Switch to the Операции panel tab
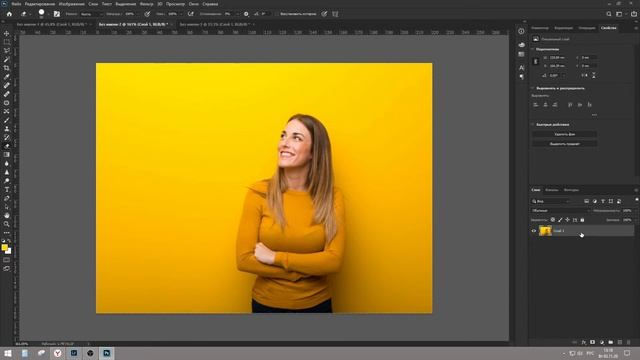The width and height of the screenshot is (640, 360). 587,28
